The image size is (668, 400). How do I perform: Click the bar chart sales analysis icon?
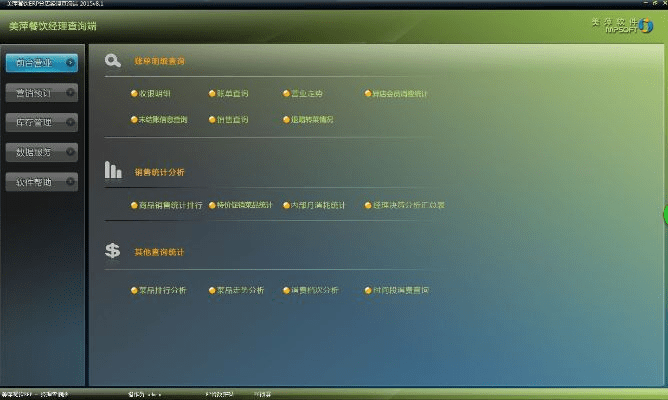(x=114, y=171)
